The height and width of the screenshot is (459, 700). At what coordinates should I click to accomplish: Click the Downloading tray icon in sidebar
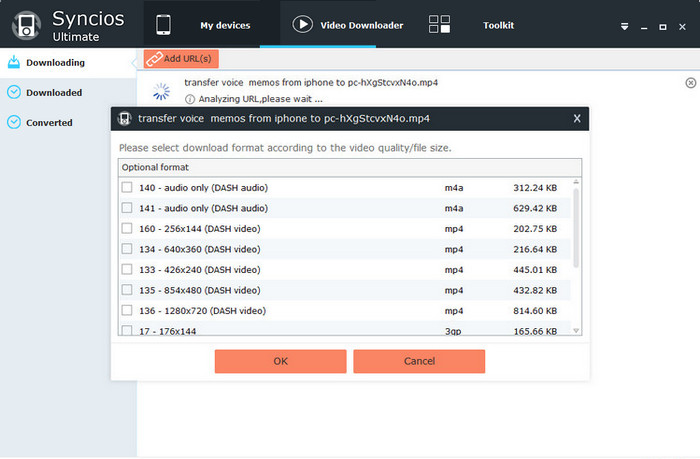point(14,62)
